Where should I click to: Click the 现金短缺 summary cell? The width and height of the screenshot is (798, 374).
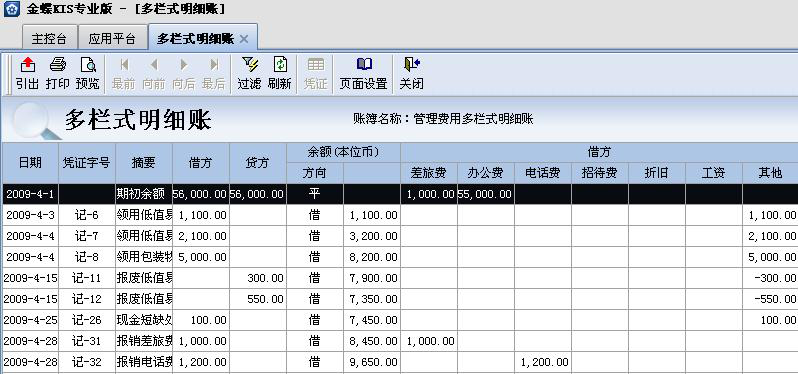click(144, 320)
